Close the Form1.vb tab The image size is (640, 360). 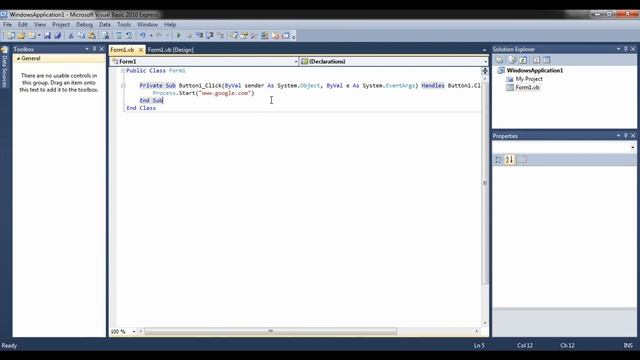pyautogui.click(x=141, y=50)
